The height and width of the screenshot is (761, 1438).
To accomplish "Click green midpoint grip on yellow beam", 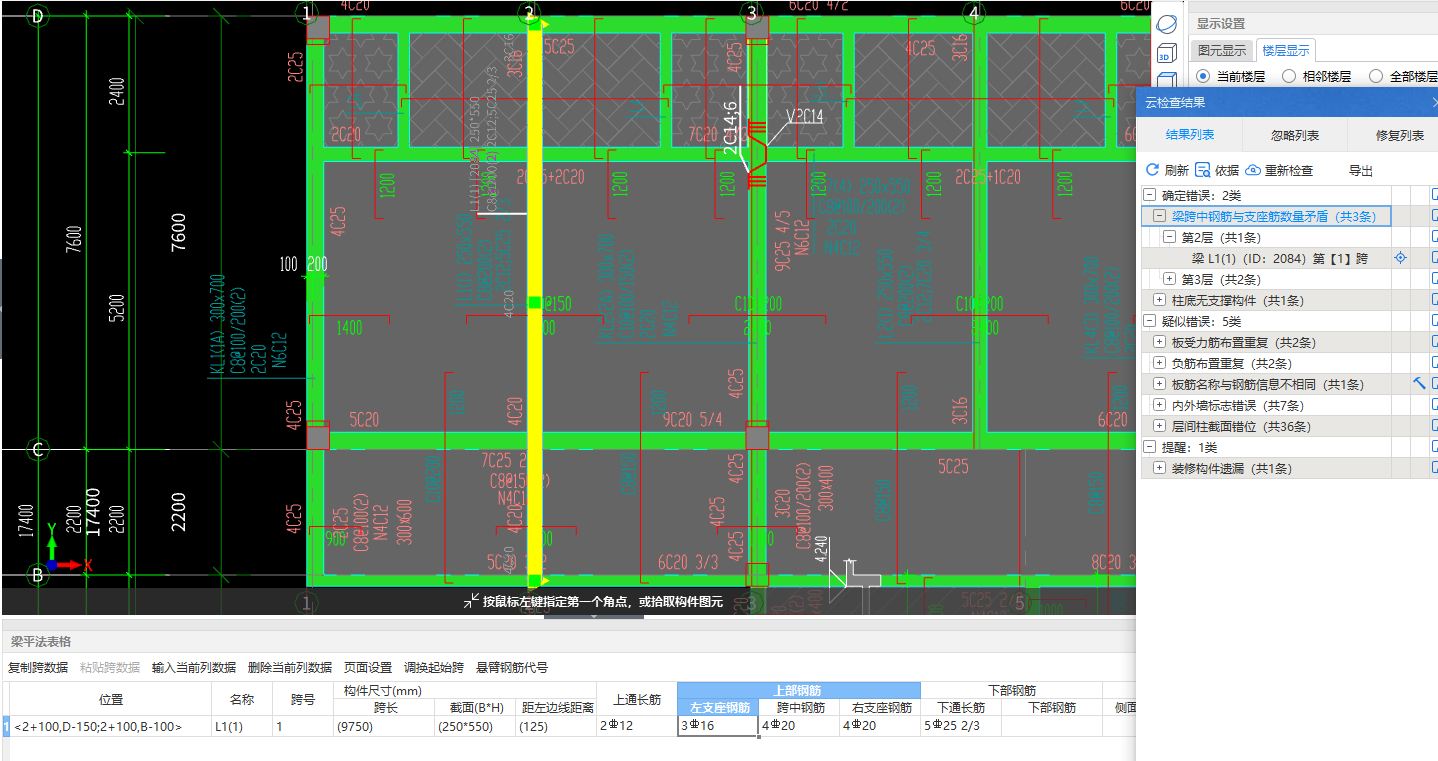I will click(x=535, y=302).
